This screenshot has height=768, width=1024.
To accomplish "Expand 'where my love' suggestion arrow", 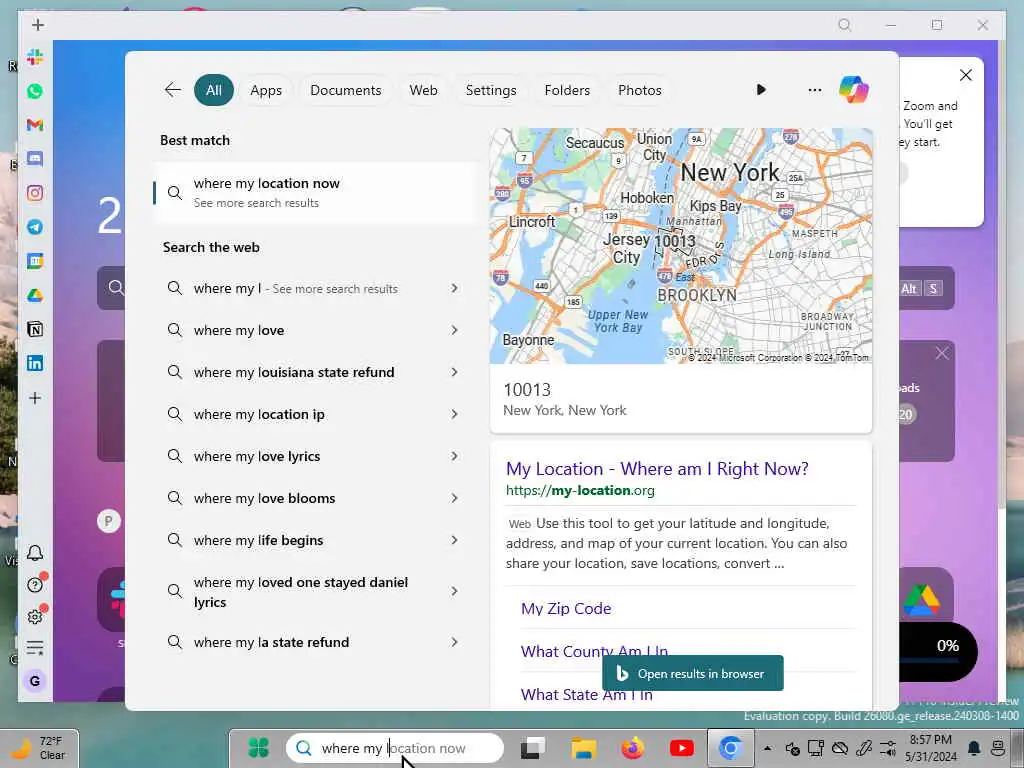I will pyautogui.click(x=455, y=330).
